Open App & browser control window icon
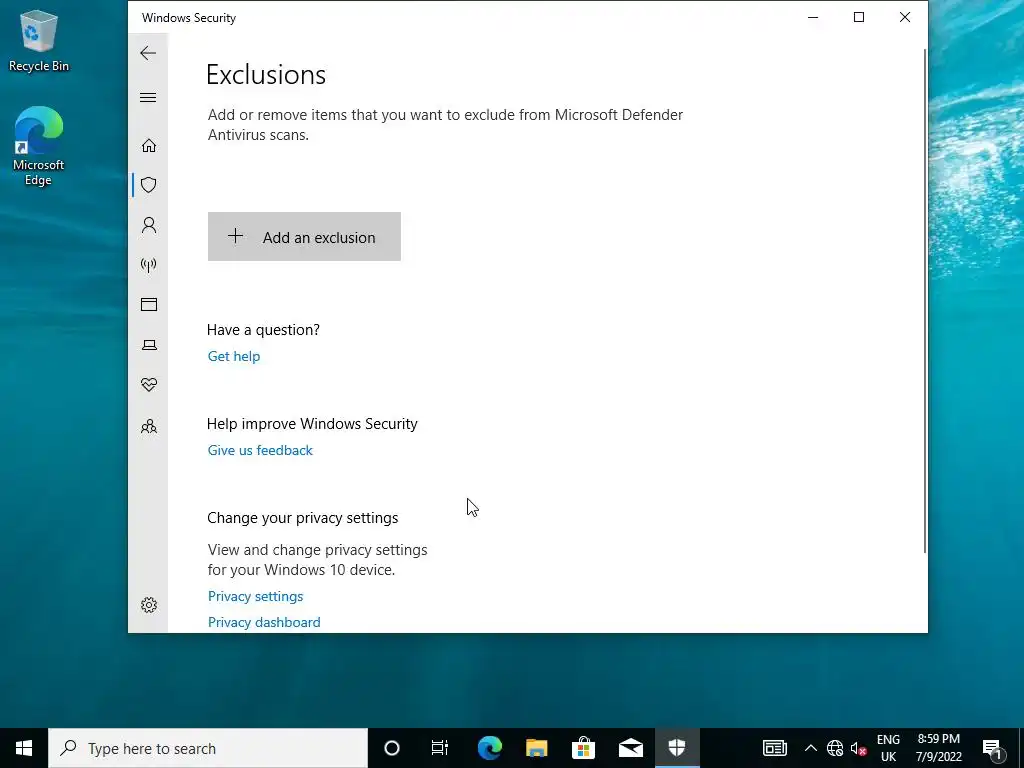 pyautogui.click(x=149, y=304)
